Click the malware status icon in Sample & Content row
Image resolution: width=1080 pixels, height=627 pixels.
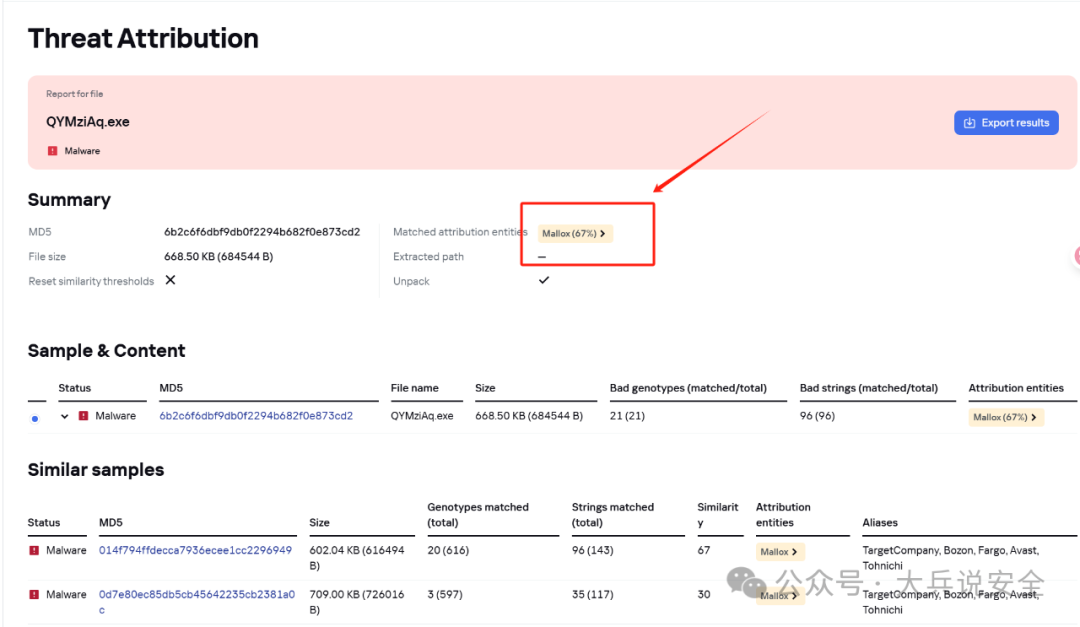tap(83, 416)
